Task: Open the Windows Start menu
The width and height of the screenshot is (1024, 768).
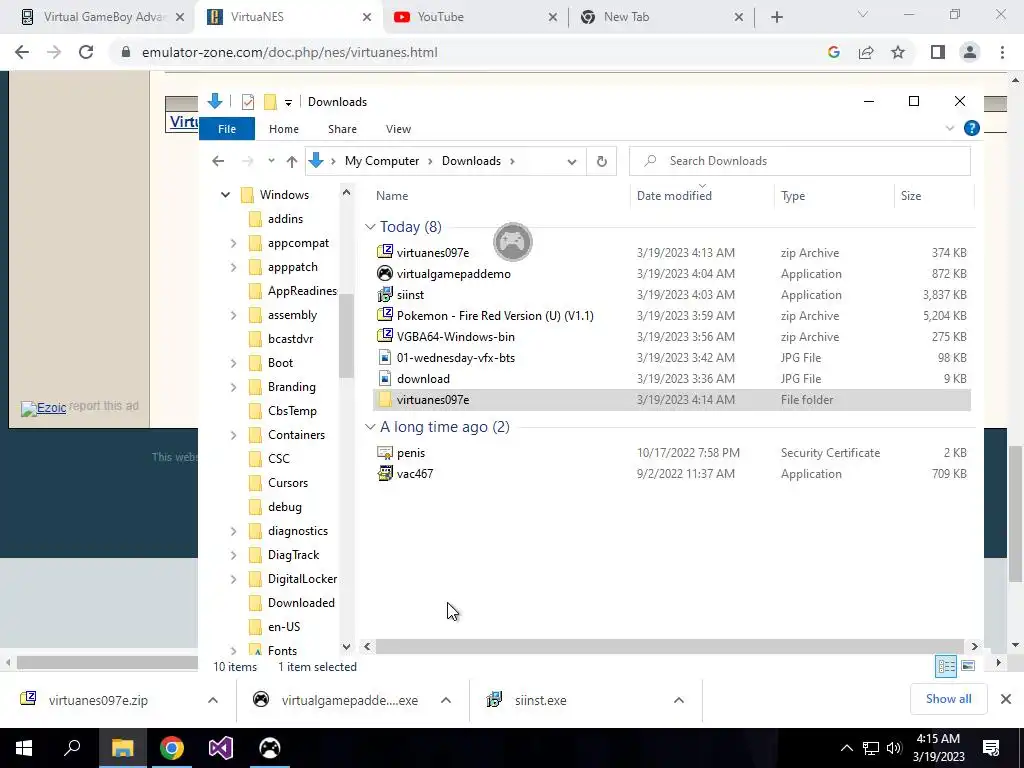Action: (24, 748)
